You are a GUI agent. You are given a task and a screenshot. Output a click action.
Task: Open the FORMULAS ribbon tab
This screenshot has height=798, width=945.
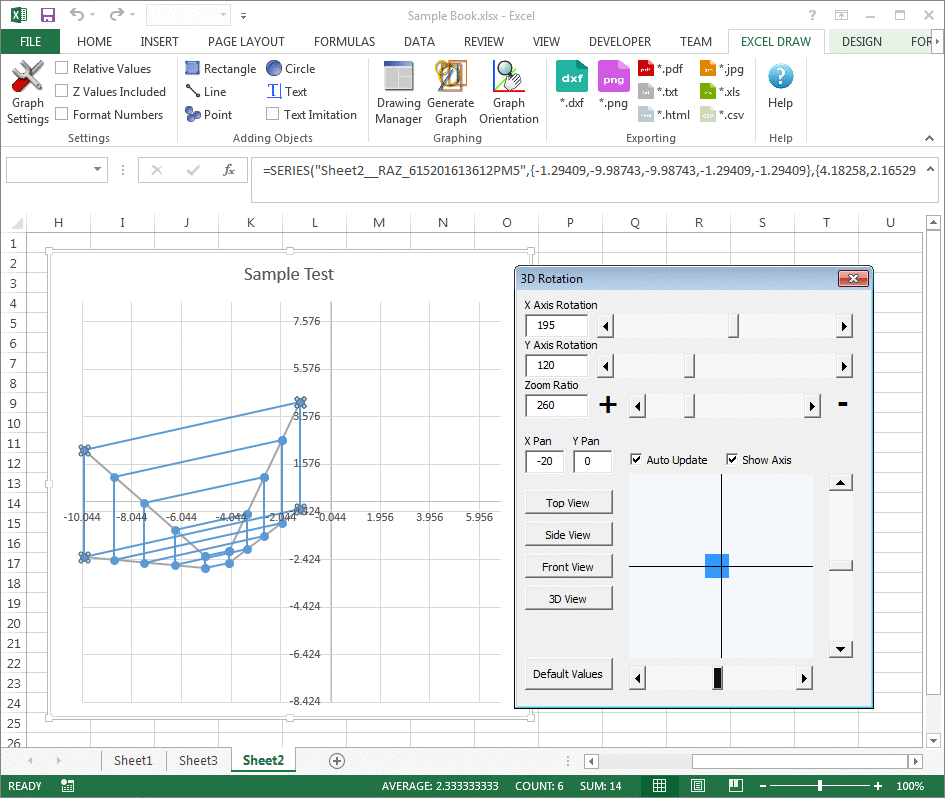tap(344, 42)
